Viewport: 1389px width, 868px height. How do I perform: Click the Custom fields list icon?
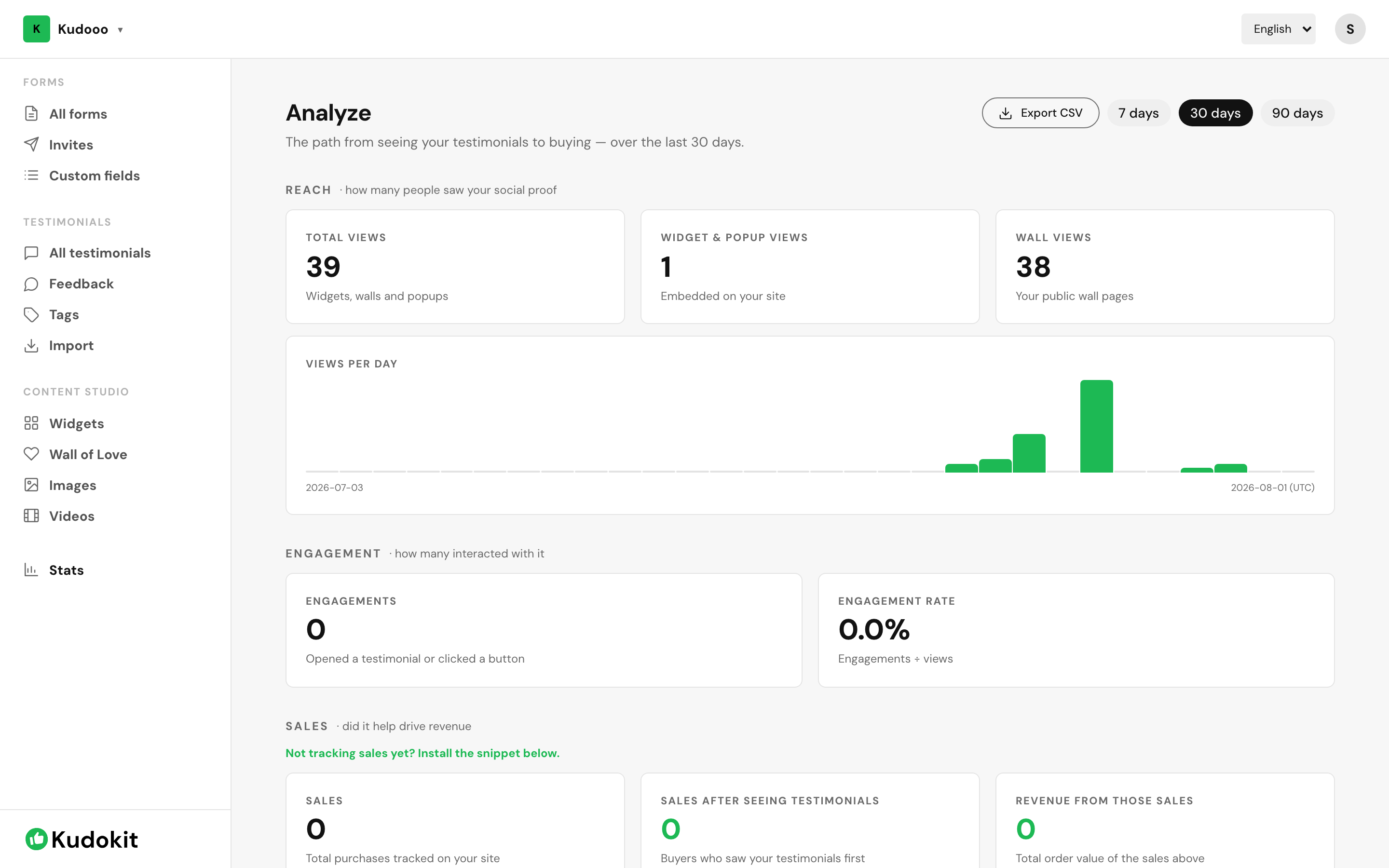pyautogui.click(x=31, y=175)
